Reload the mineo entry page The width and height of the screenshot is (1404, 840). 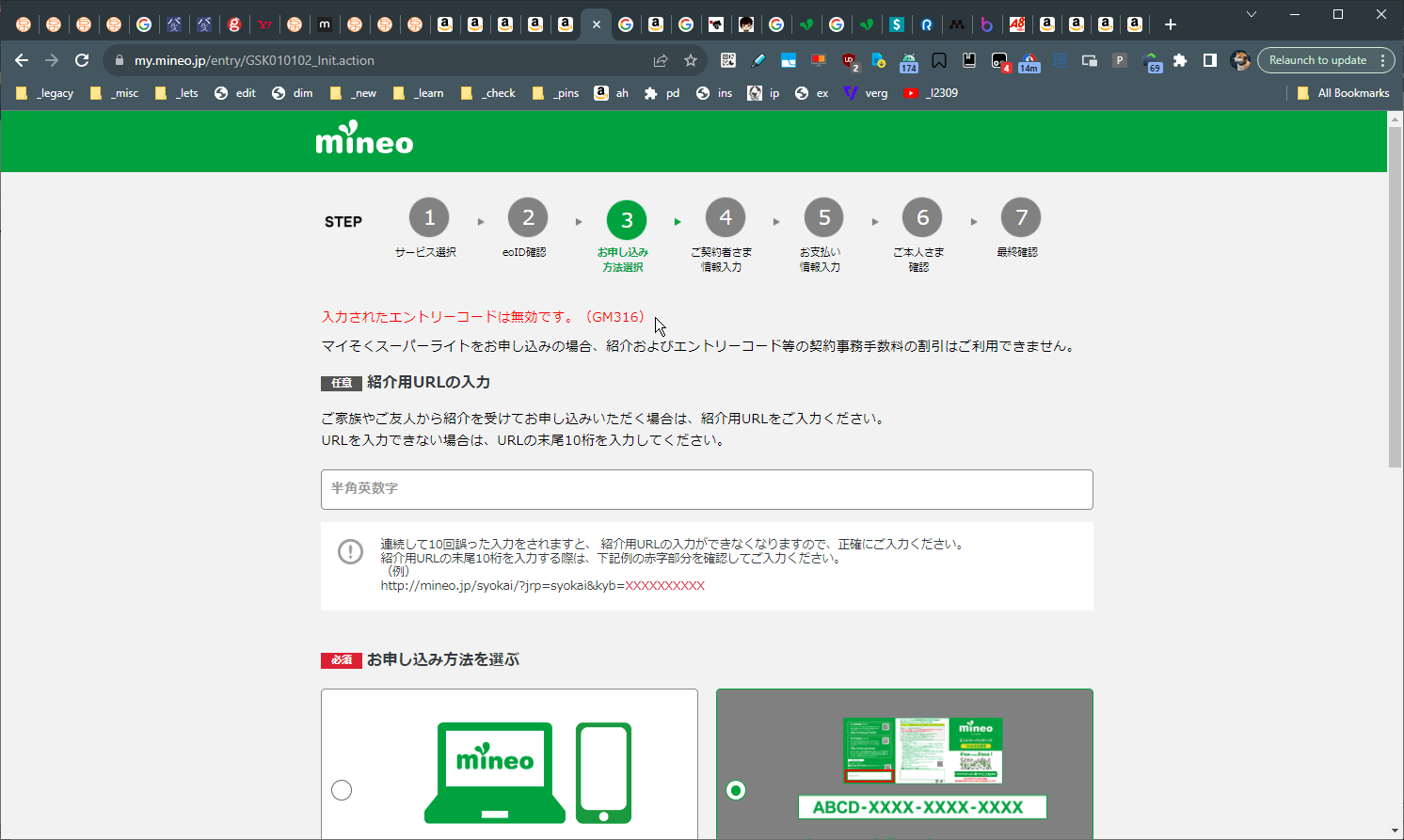[82, 60]
